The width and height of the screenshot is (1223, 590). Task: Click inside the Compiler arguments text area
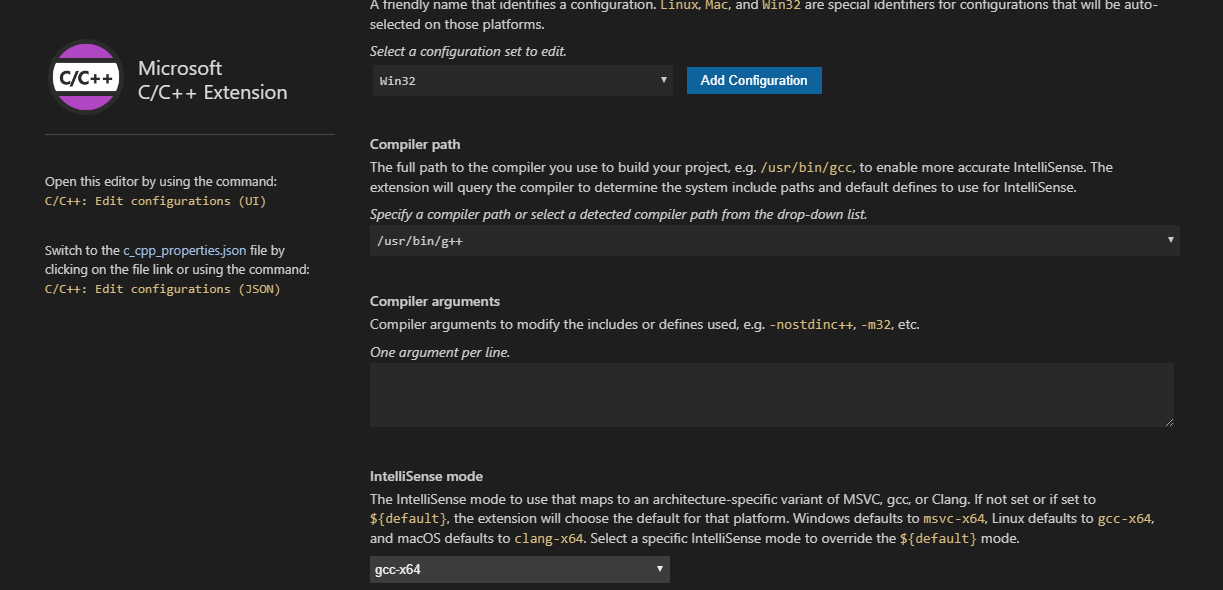point(772,396)
